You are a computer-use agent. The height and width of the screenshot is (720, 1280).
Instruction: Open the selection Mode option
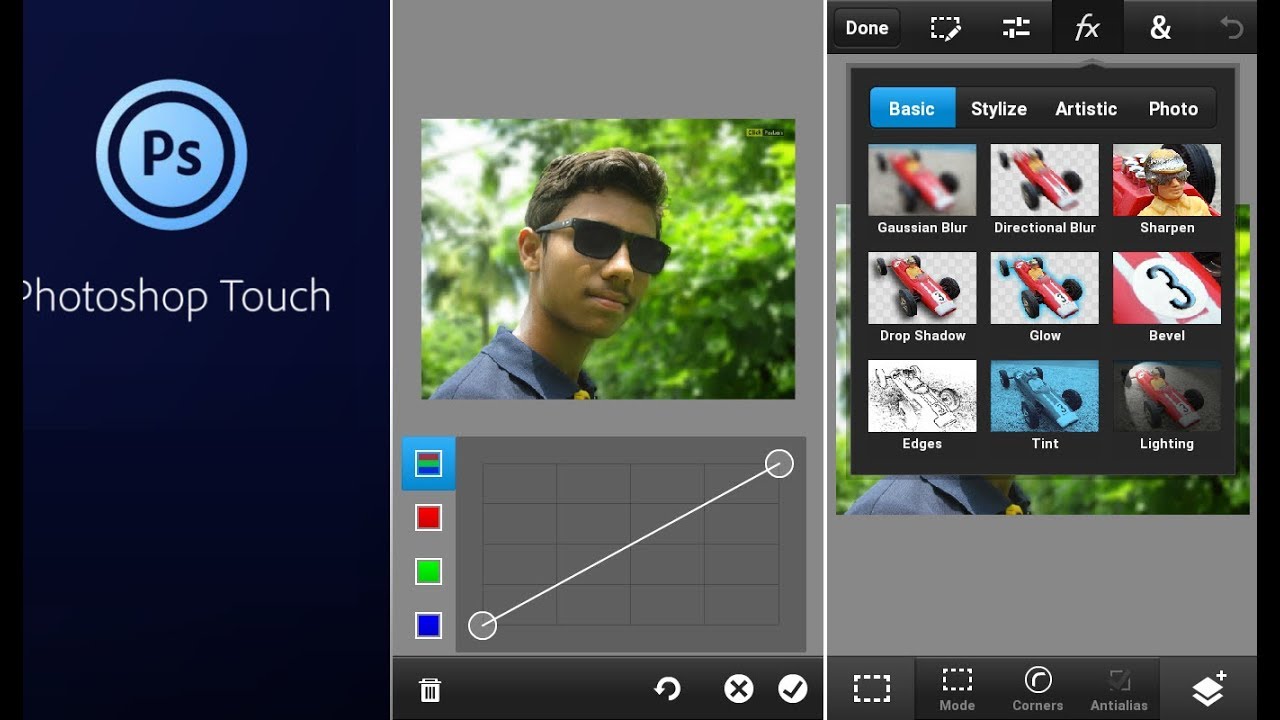[957, 688]
